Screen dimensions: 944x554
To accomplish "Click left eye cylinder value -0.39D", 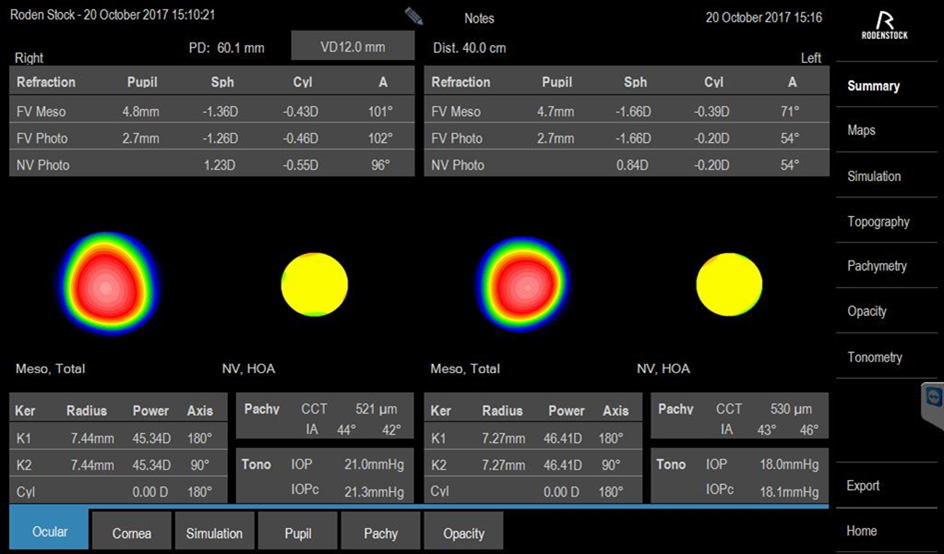I will (x=710, y=111).
